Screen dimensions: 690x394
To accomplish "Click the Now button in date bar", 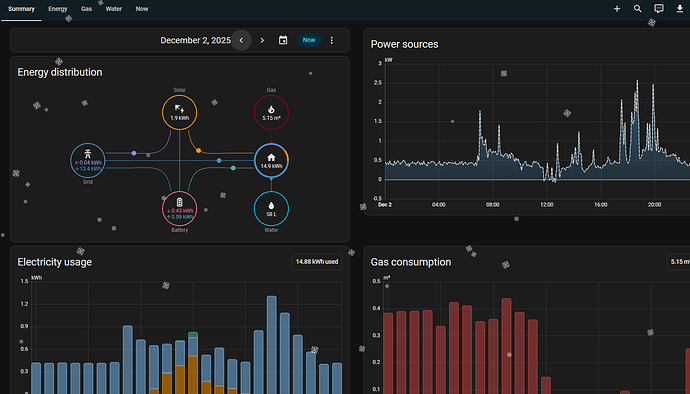I will pyautogui.click(x=309, y=40).
